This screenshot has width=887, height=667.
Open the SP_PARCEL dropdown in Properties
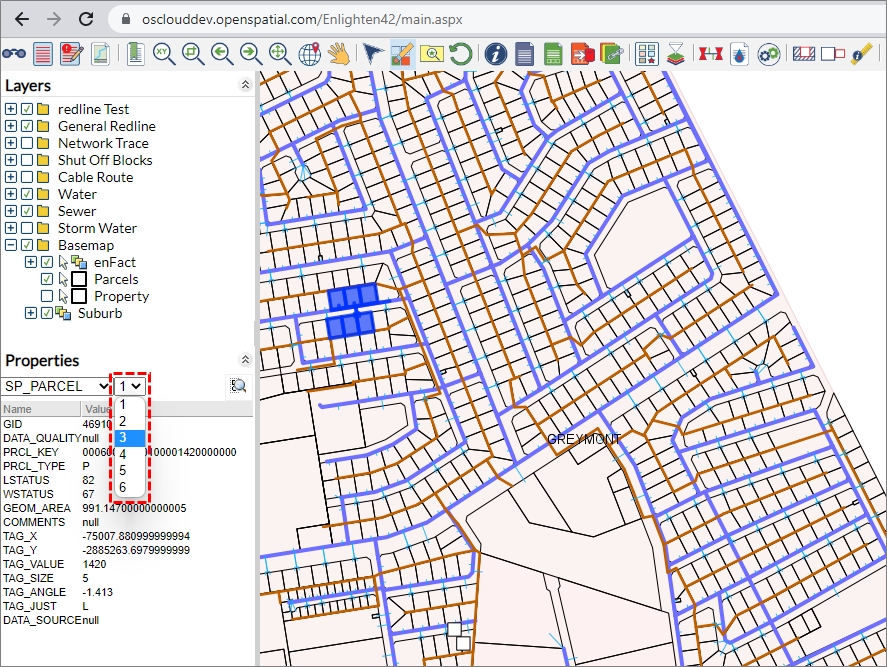[x=56, y=386]
